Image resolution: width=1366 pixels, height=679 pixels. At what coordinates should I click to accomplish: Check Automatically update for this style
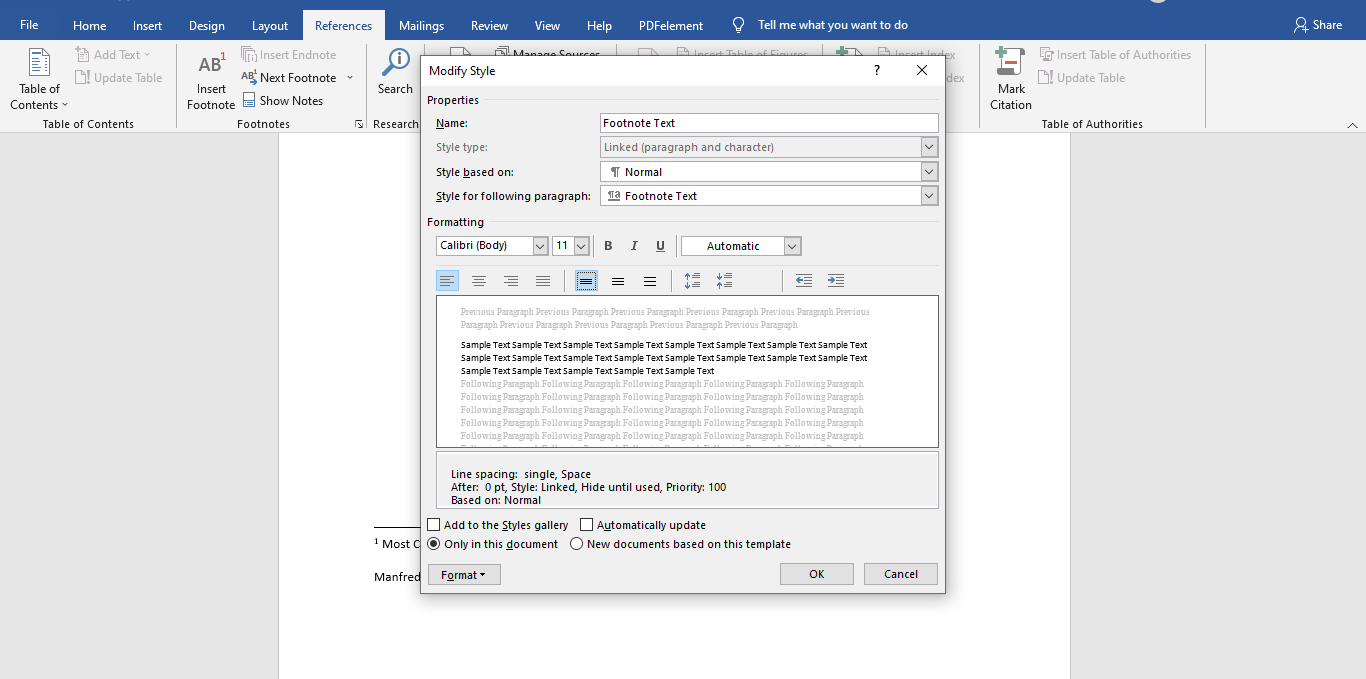coord(586,524)
